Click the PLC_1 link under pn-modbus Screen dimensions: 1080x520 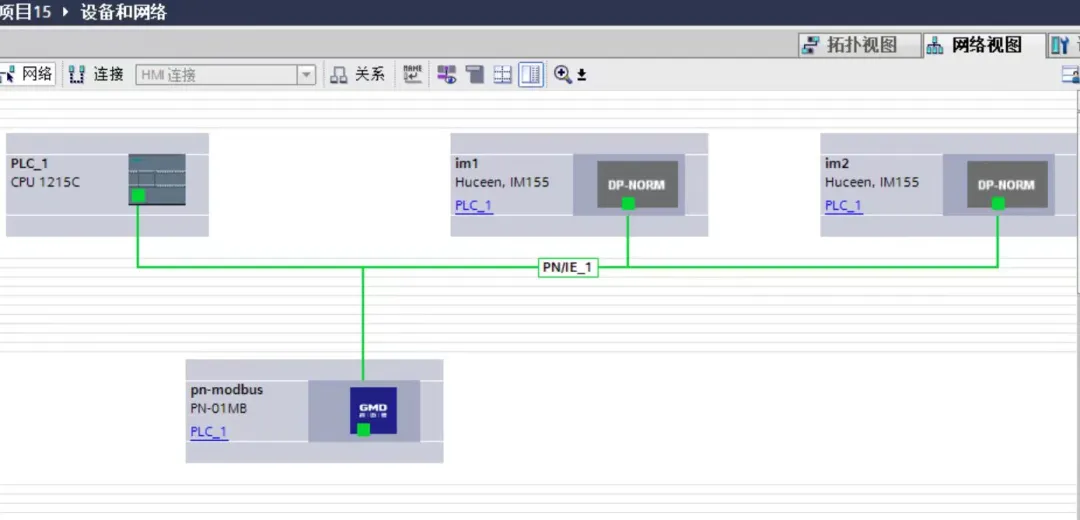209,432
